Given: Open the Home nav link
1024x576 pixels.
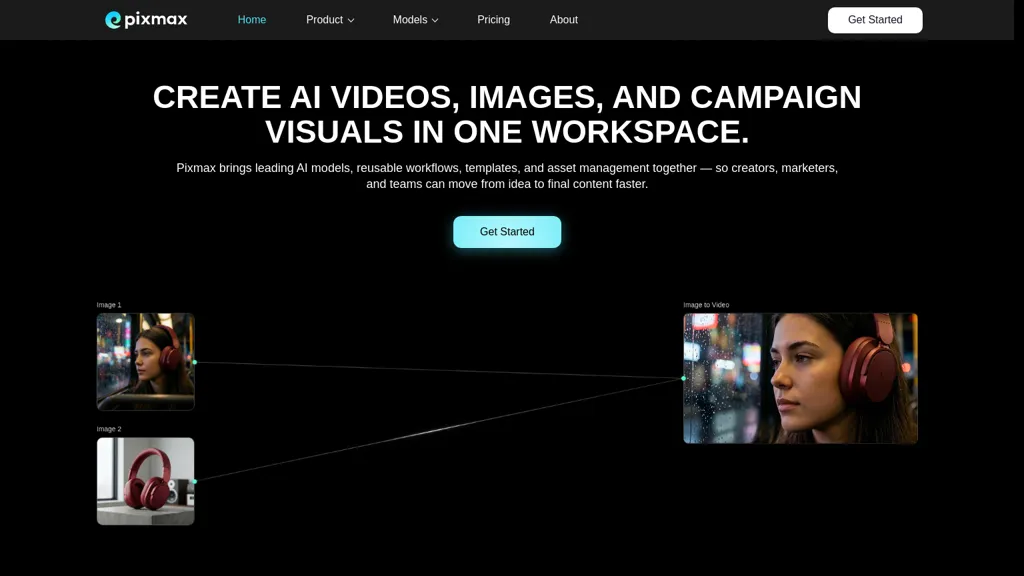Looking at the screenshot, I should [x=251, y=20].
